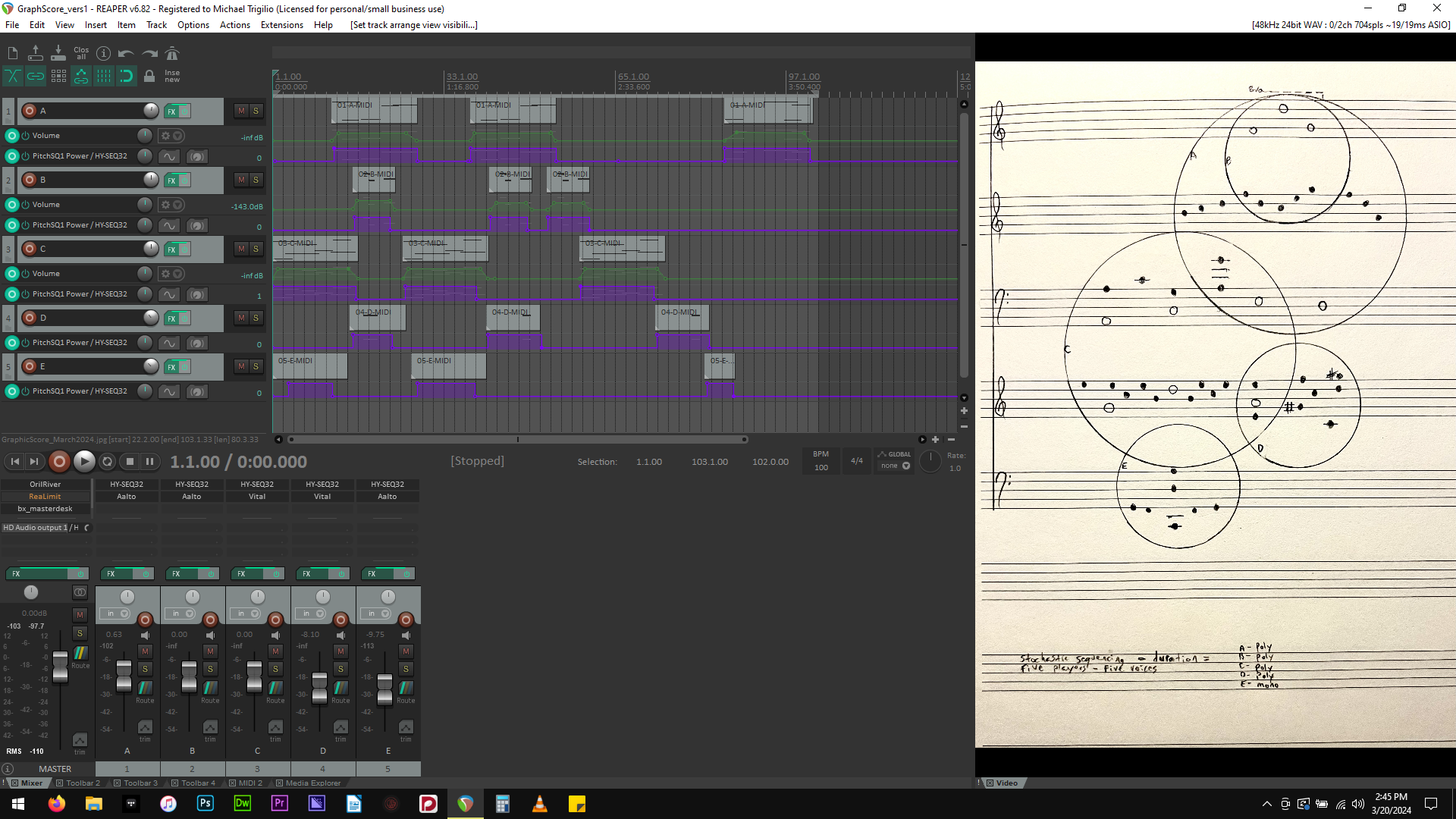
Task: Toggle the transport repeat loop button
Action: click(108, 461)
